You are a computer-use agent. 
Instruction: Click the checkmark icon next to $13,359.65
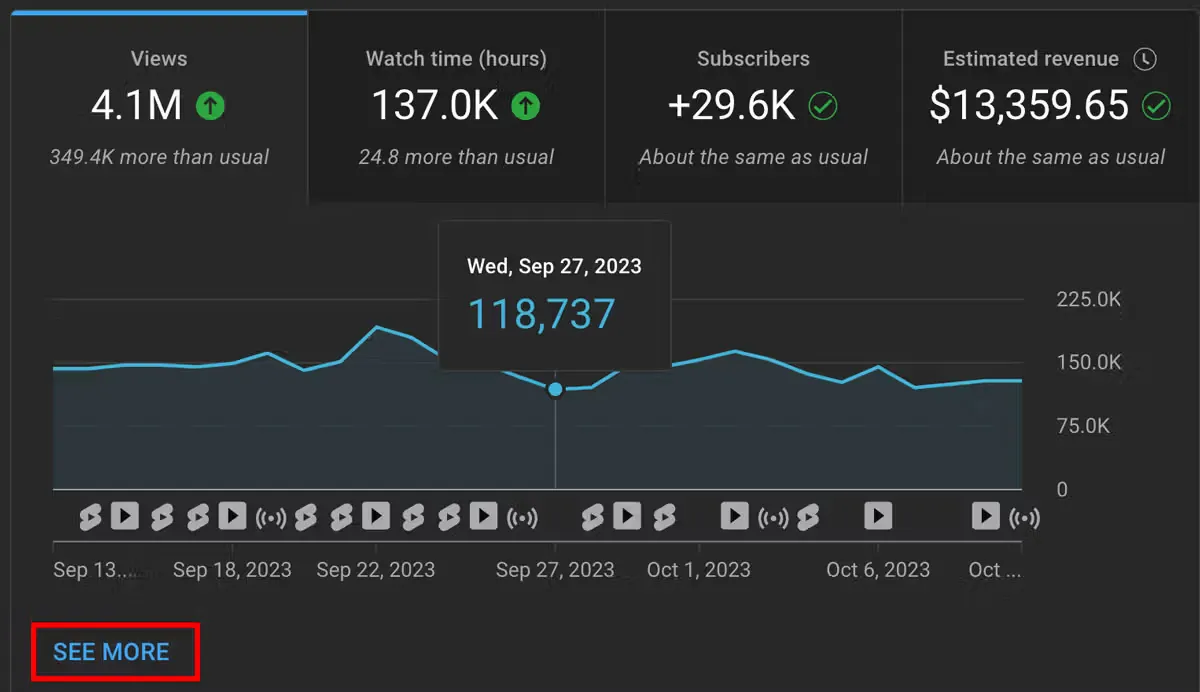[x=1157, y=106]
